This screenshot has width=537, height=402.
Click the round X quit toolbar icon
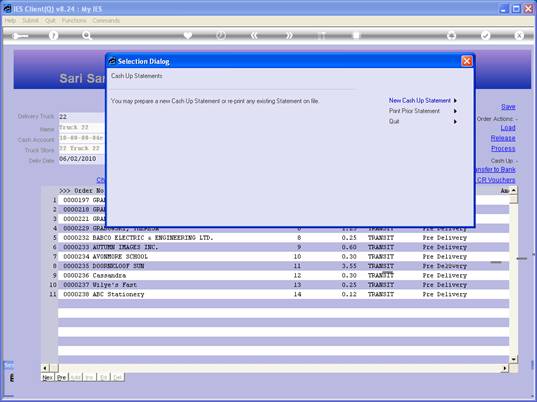(x=519, y=35)
